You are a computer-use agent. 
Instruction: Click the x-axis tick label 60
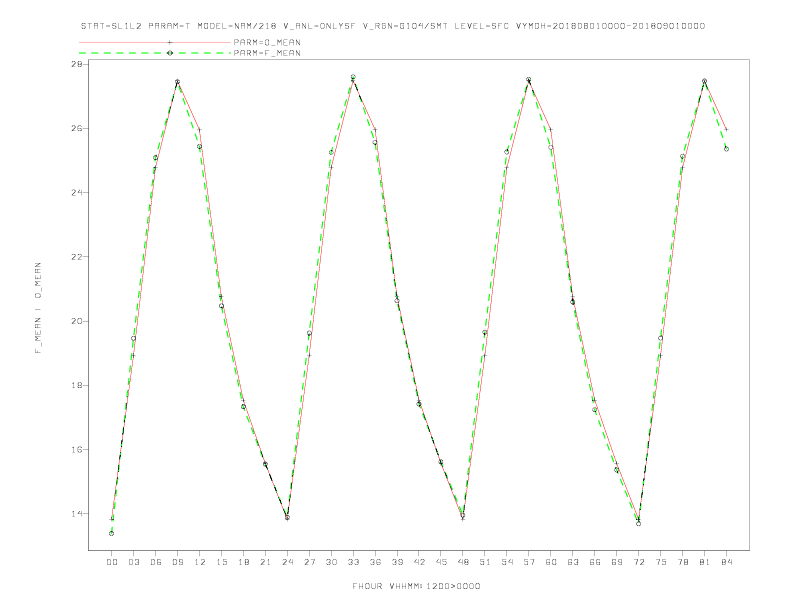click(x=551, y=562)
